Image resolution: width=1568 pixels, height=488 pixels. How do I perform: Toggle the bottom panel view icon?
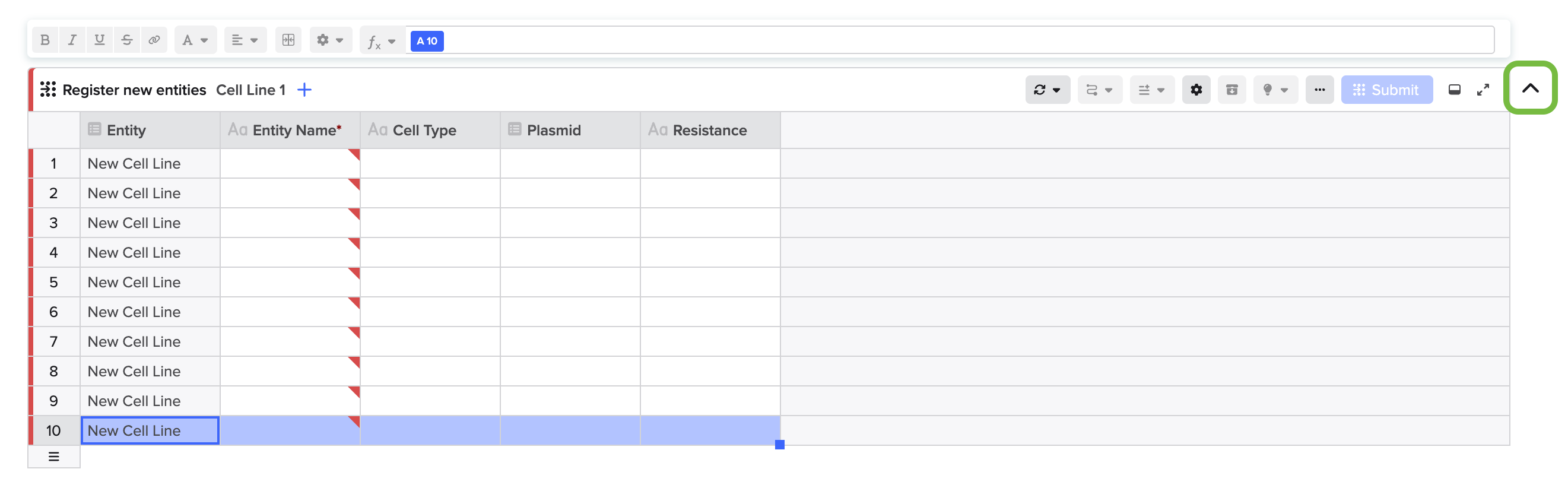(x=1453, y=90)
